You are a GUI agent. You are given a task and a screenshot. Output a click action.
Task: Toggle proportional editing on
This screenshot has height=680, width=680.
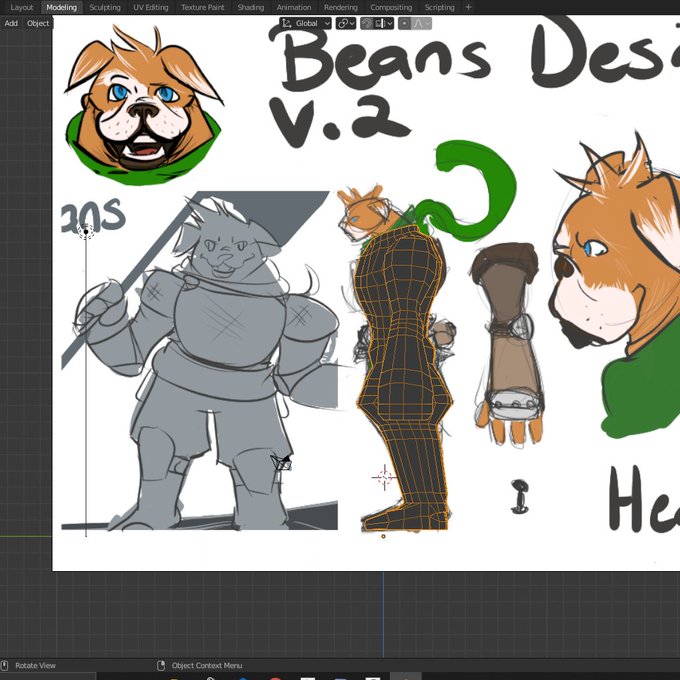[x=404, y=23]
